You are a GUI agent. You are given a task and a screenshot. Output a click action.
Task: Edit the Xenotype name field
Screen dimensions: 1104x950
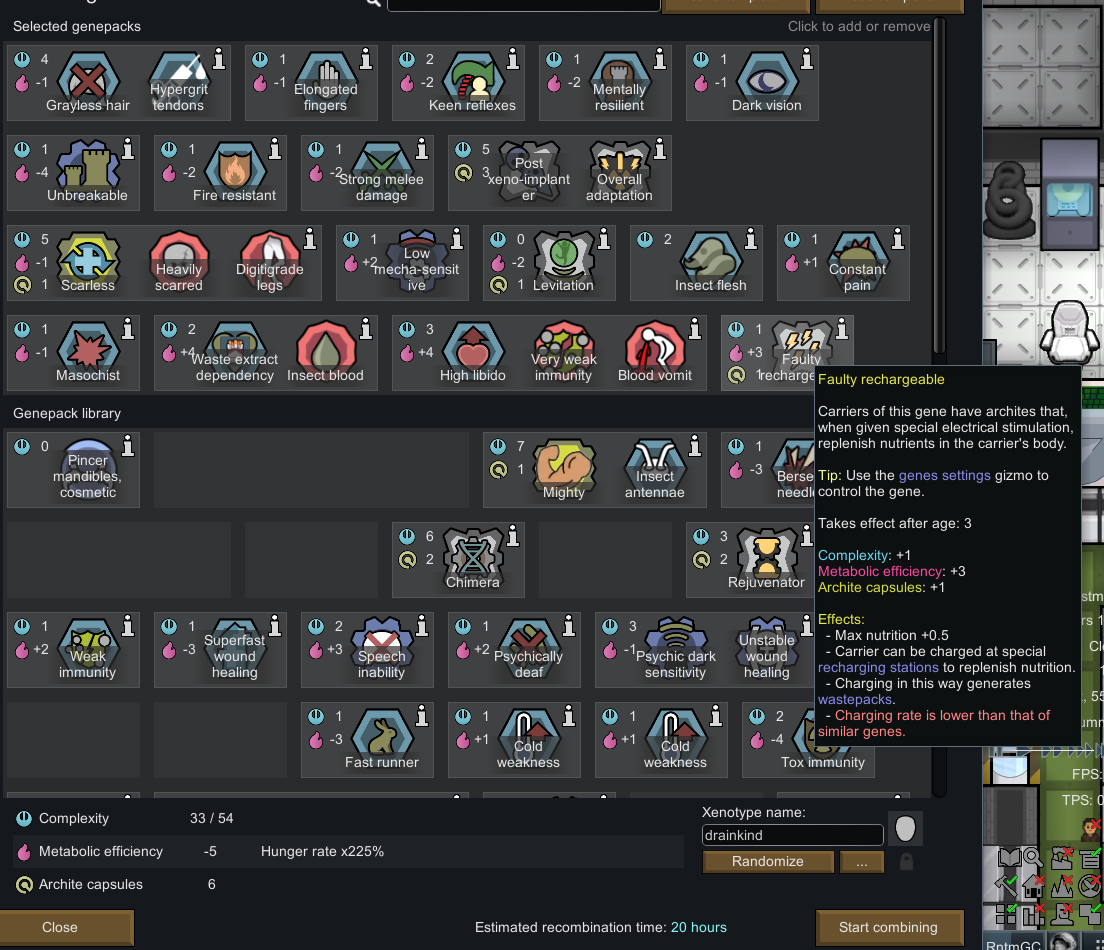pyautogui.click(x=793, y=835)
